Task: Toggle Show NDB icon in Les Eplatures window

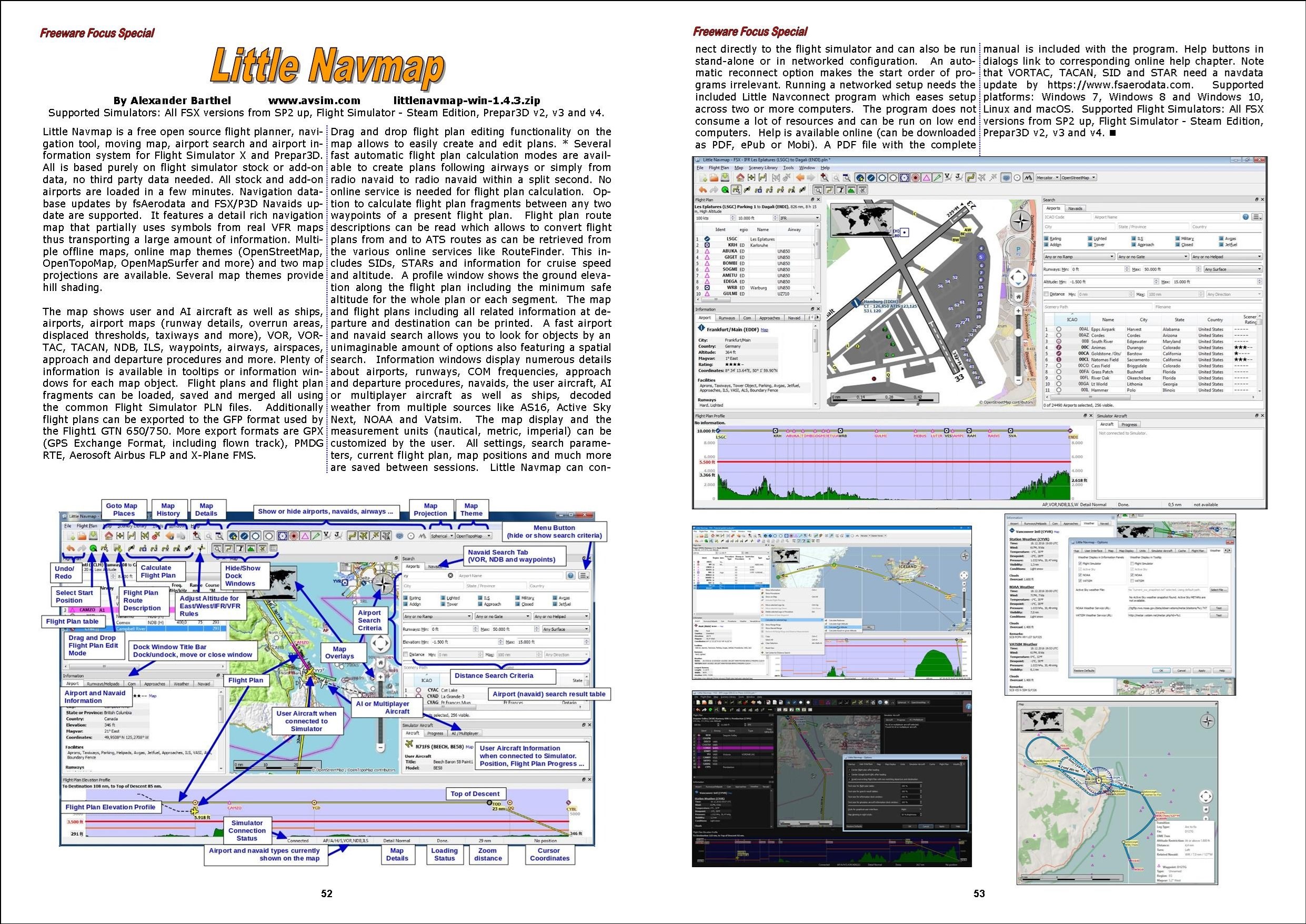Action: (x=916, y=177)
